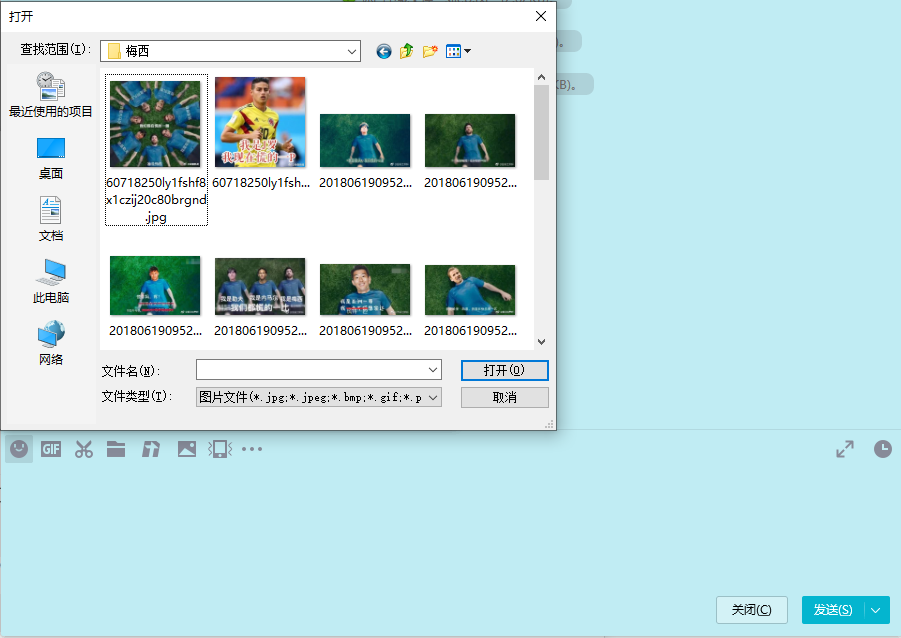
Task: Select file name 60718250ly1fsh... under yellow jersey
Action: pos(261,183)
